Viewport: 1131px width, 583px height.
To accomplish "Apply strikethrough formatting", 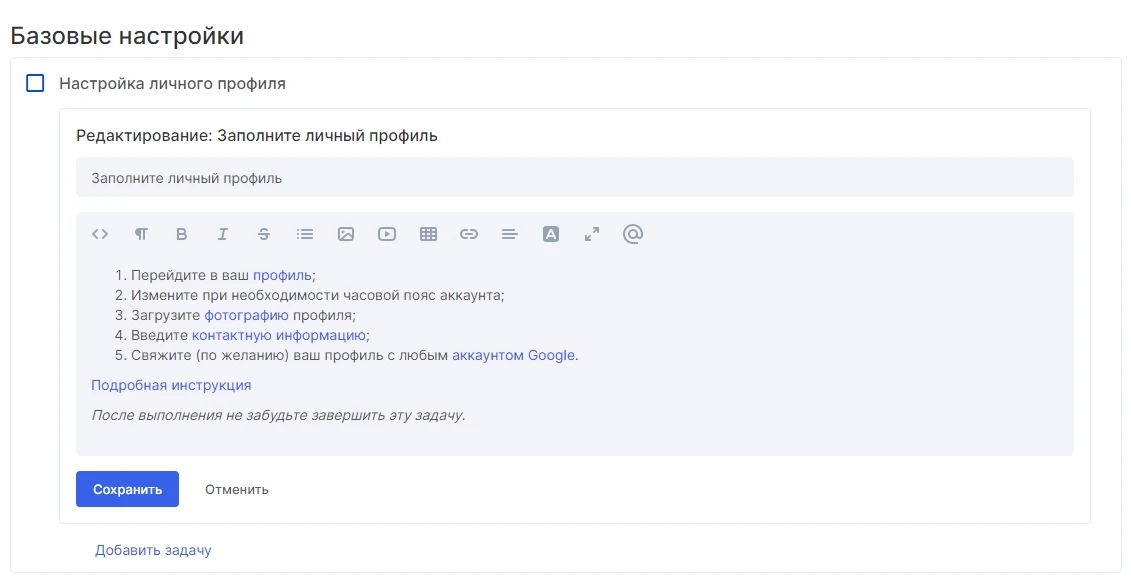I will [264, 234].
